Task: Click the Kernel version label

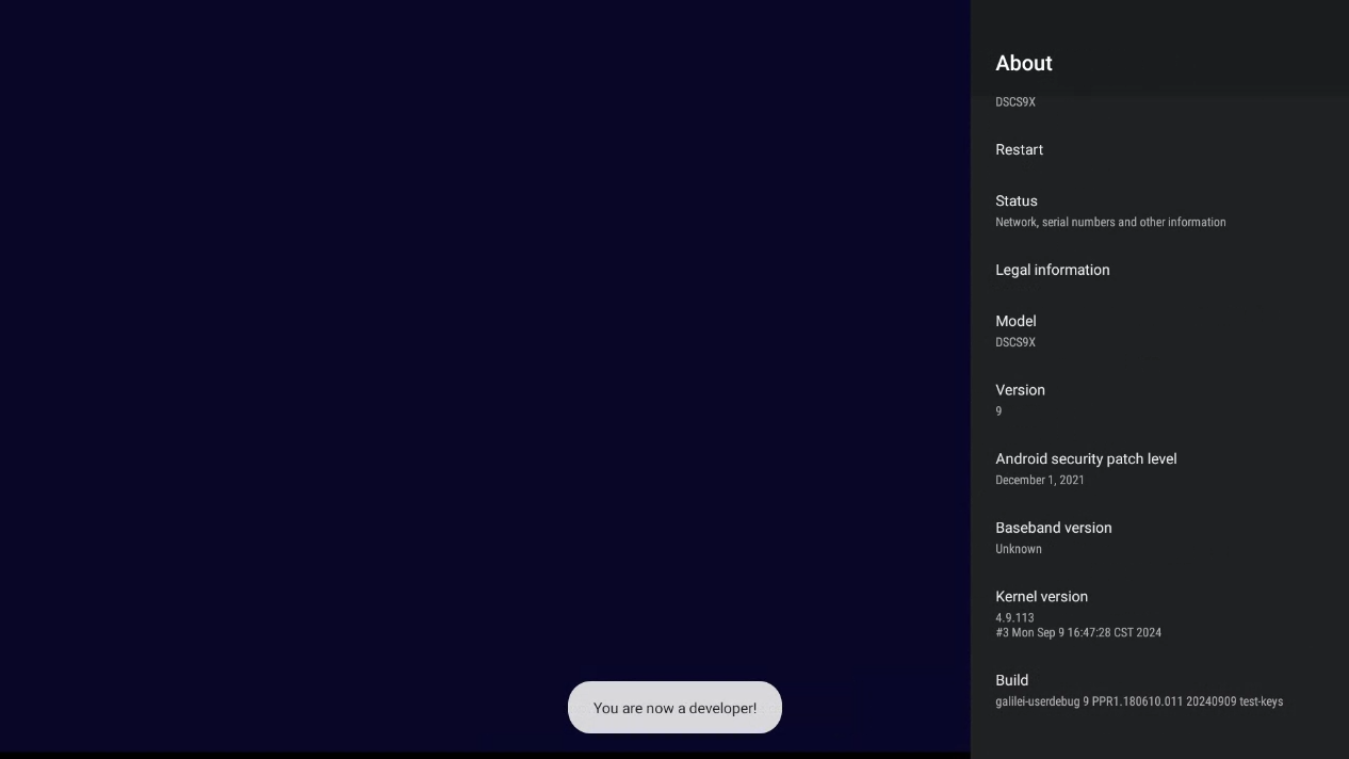Action: tap(1041, 597)
